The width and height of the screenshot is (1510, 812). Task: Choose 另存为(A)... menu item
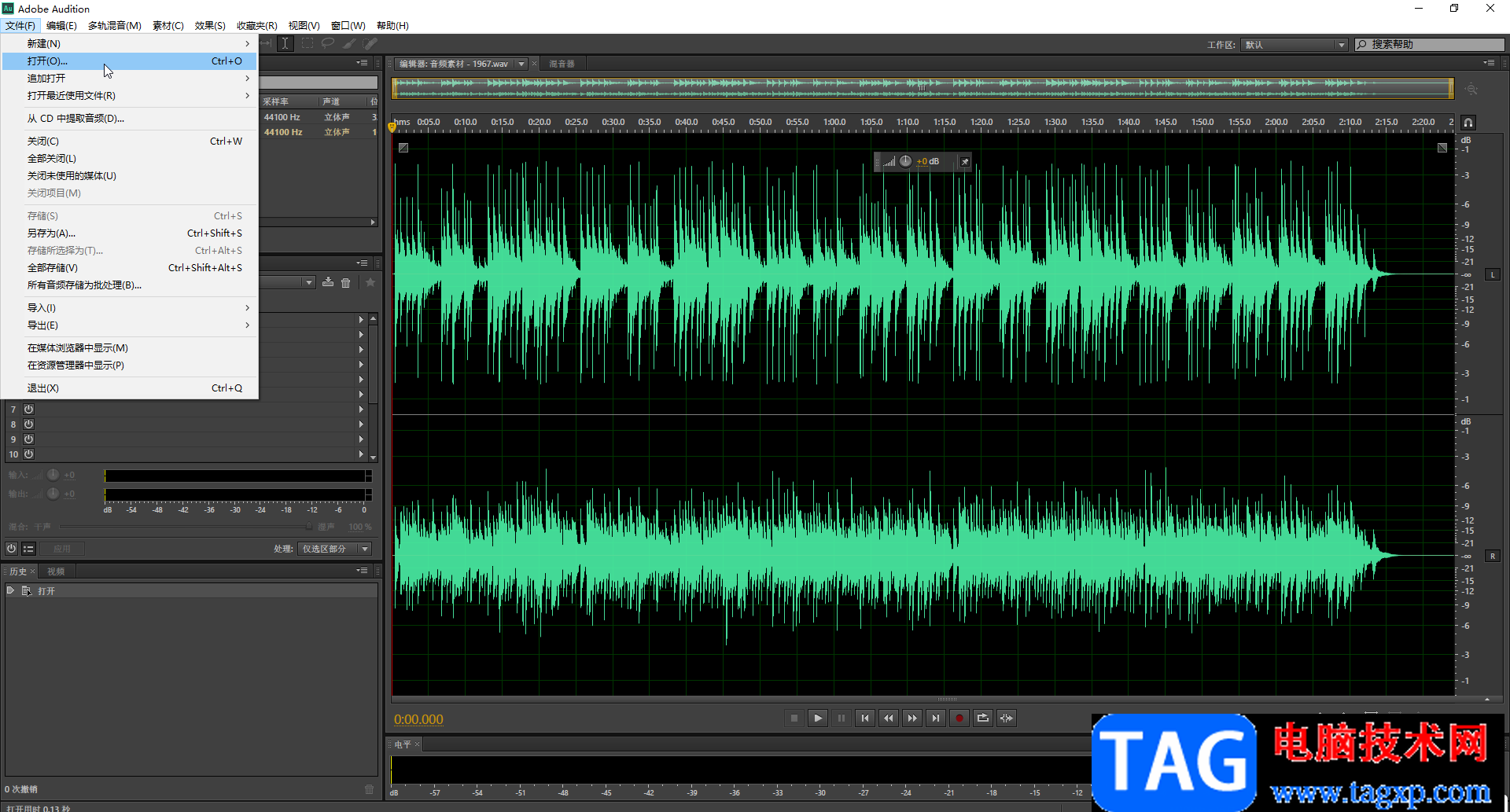click(x=130, y=233)
